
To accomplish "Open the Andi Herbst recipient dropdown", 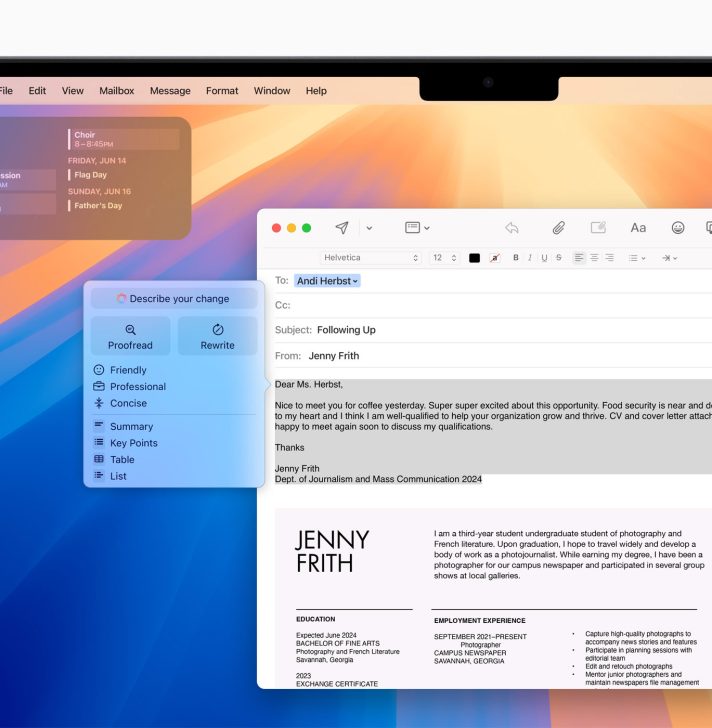I will (x=327, y=281).
